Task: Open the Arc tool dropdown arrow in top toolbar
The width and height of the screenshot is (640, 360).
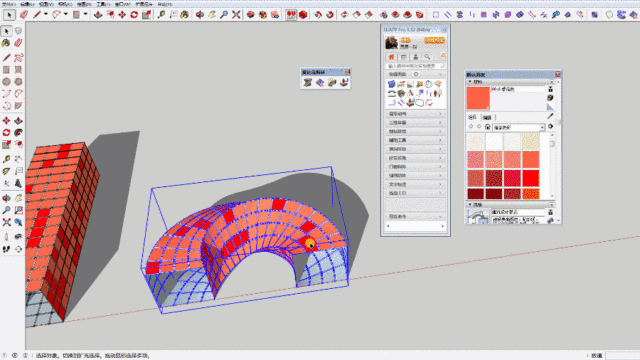Action: pos(66,14)
